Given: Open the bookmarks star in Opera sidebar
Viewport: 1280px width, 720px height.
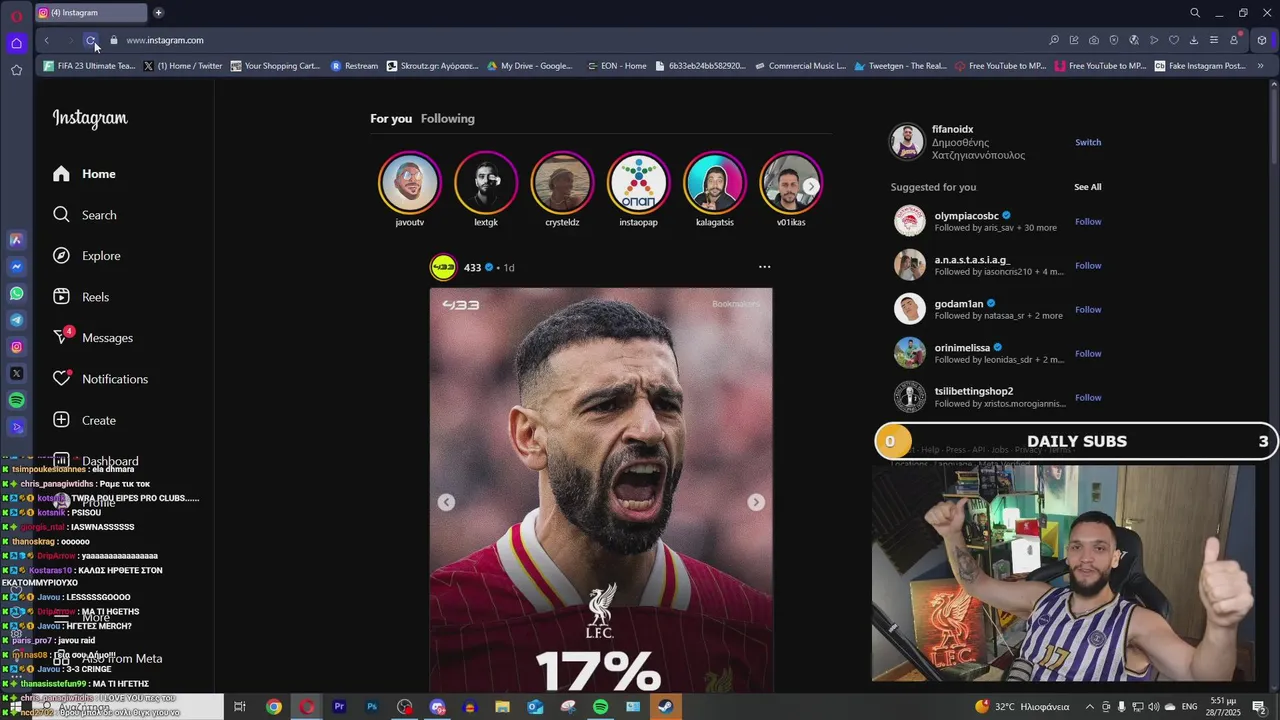Looking at the screenshot, I should [16, 70].
